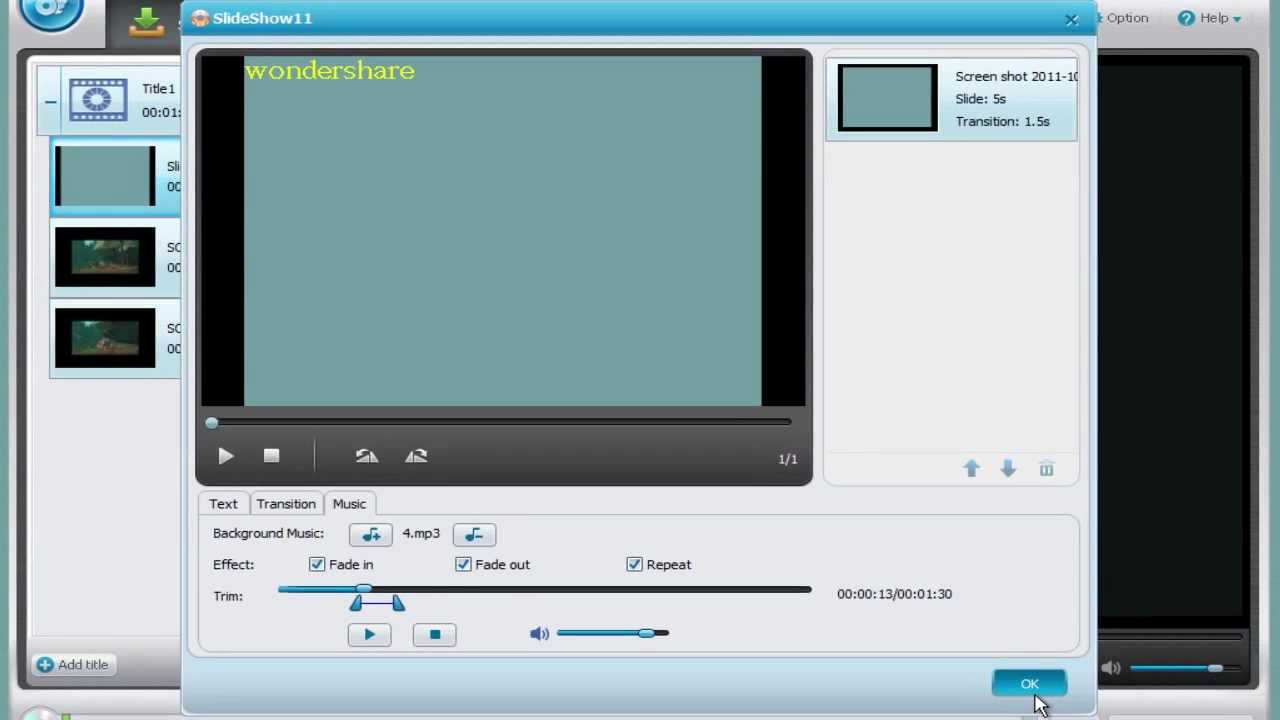Click Add title button
Screen dimensions: 1280x720
point(73,664)
